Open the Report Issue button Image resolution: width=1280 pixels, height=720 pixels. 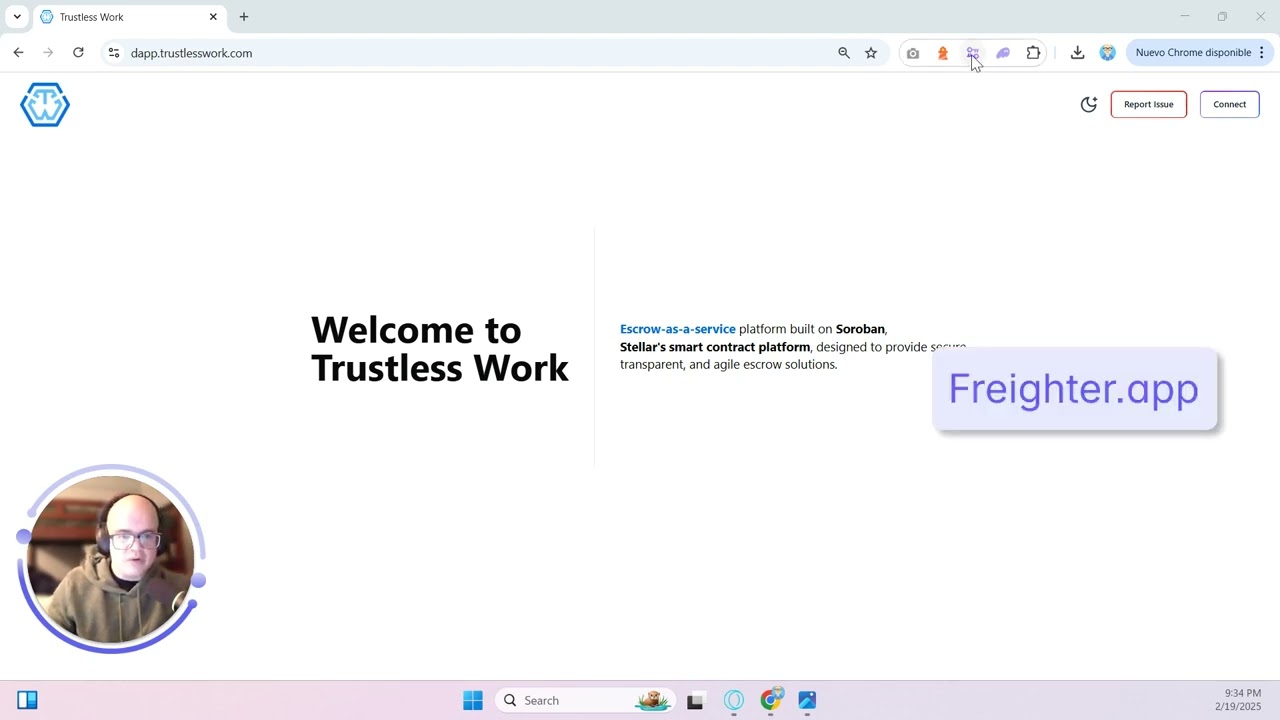point(1148,104)
